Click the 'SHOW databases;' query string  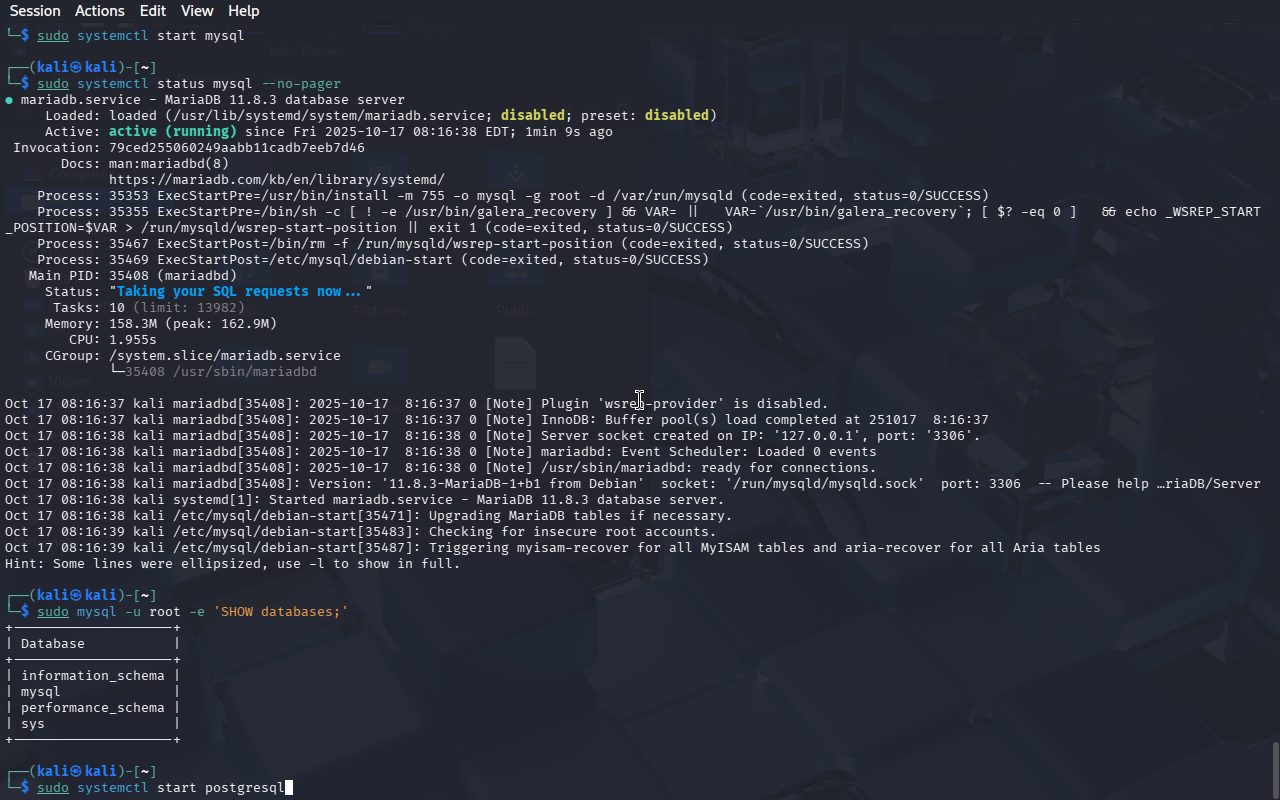[280, 612]
